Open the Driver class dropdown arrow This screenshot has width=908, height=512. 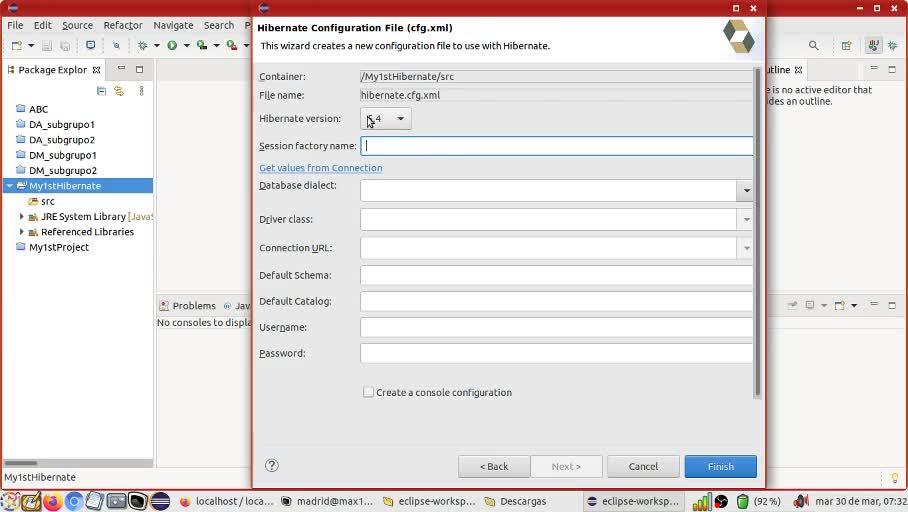click(746, 220)
